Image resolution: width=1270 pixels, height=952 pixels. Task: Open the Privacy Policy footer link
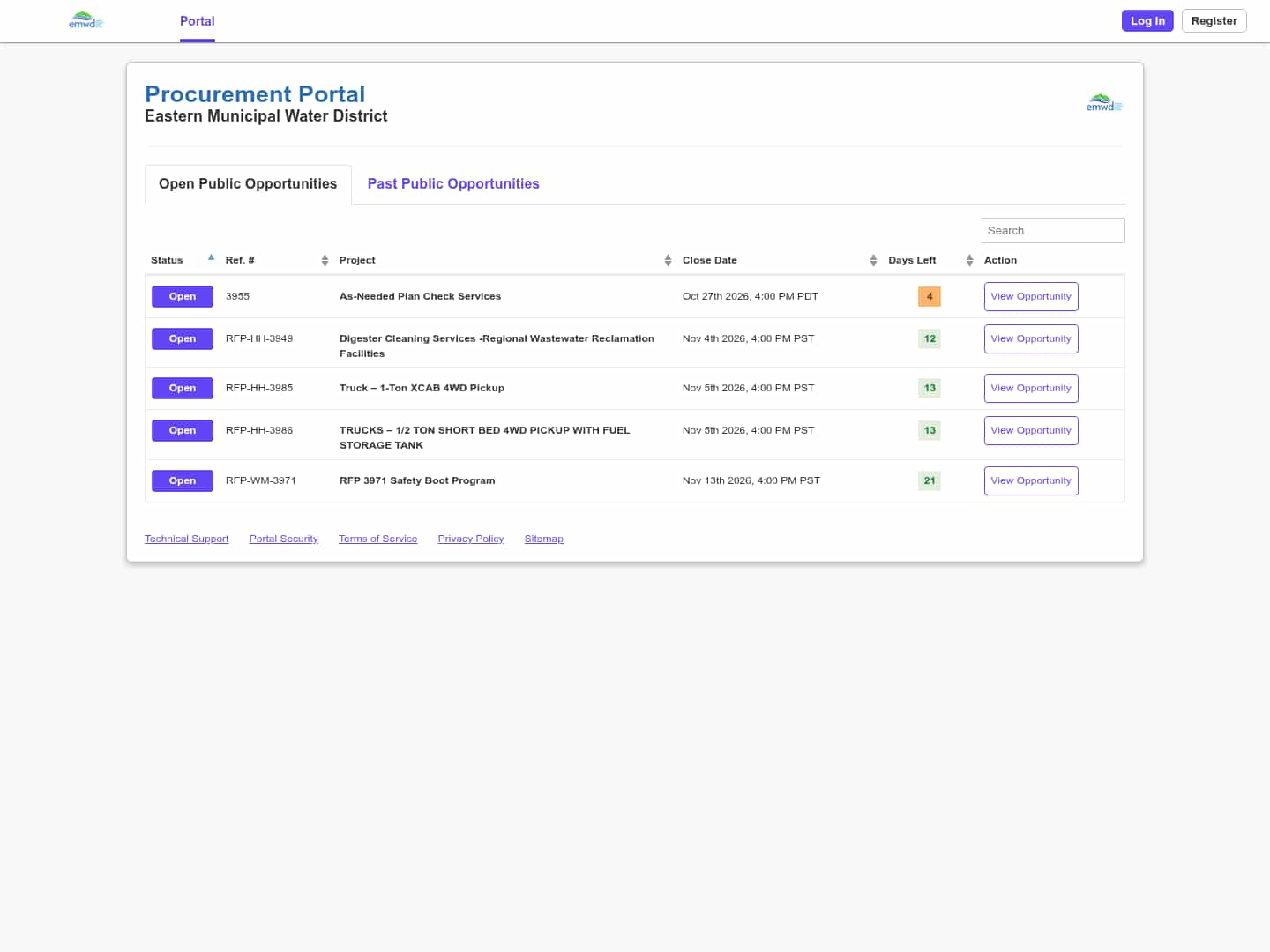pyautogui.click(x=471, y=539)
